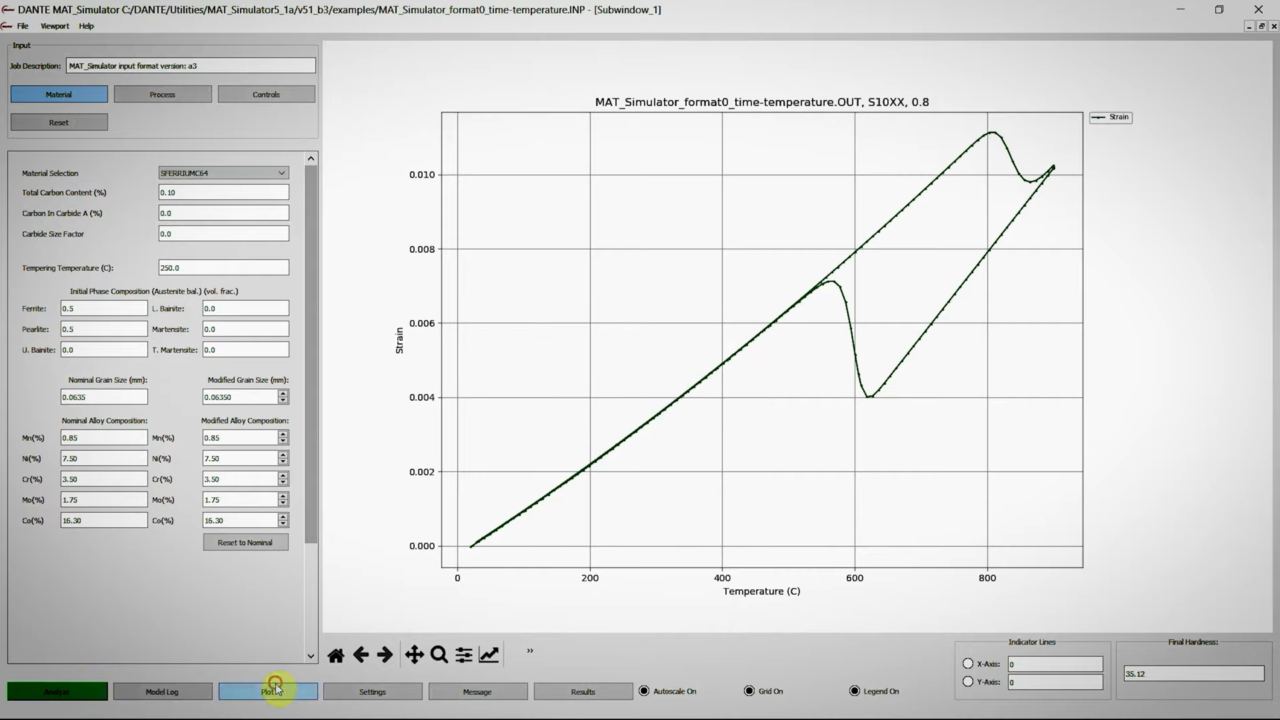This screenshot has width=1280, height=720.
Task: Edit the Pearlite volume fraction field
Action: 104,329
